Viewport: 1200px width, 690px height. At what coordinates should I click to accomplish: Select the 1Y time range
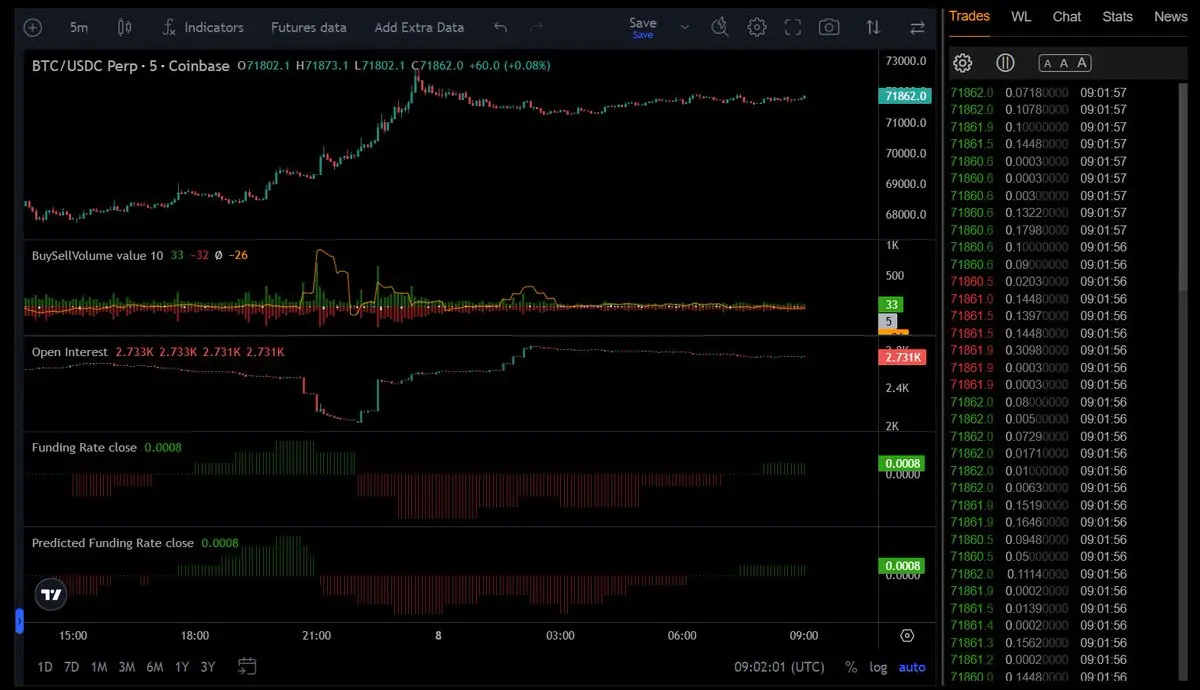point(181,667)
